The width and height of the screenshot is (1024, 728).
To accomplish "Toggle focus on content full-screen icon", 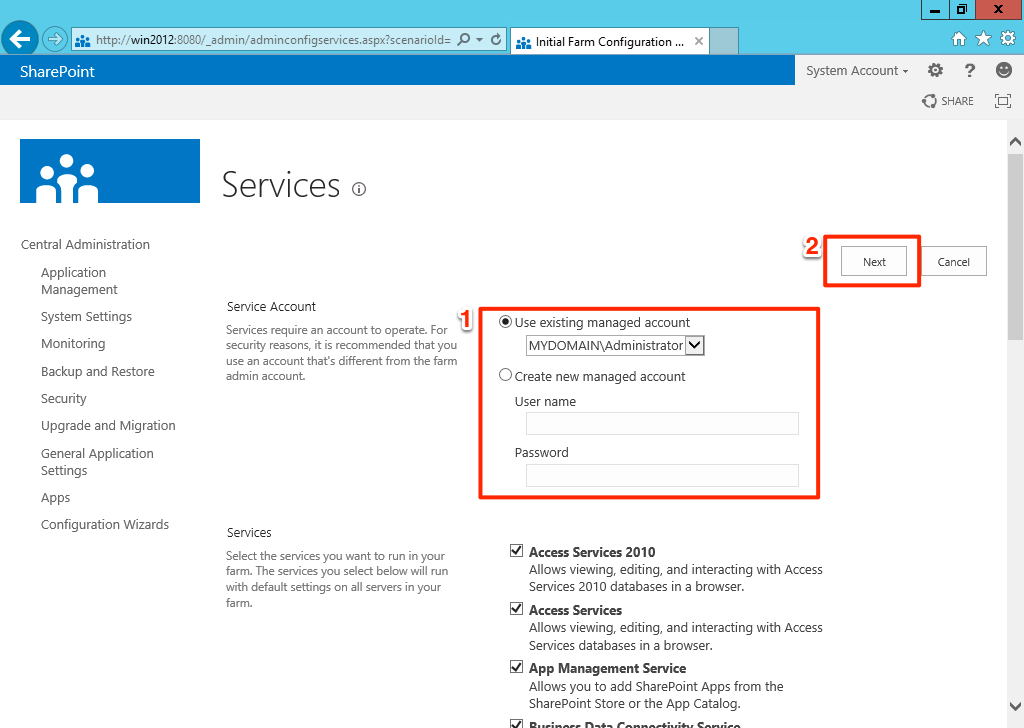I will coord(1002,101).
